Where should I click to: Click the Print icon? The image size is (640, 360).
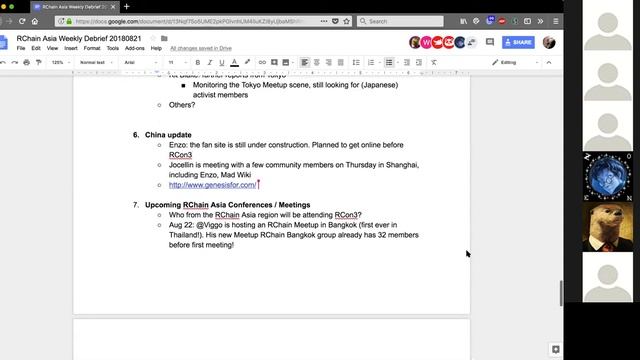pyautogui.click(x=27, y=62)
